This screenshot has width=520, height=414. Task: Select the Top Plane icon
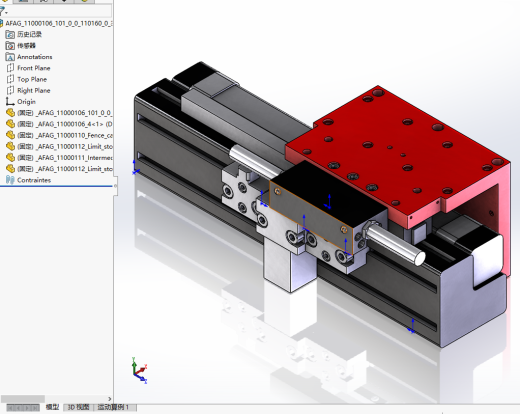[10, 79]
